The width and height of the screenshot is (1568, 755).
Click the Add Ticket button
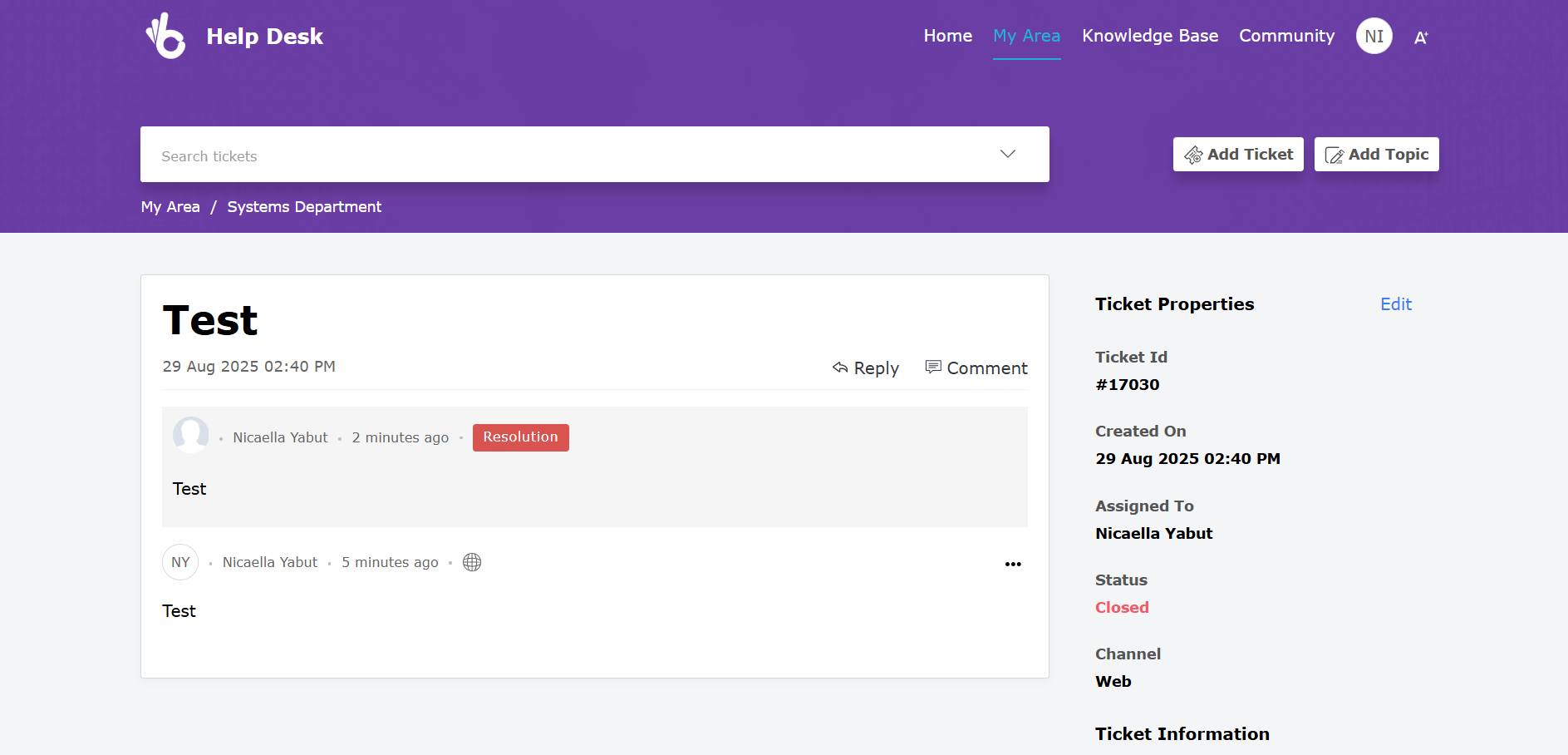tap(1237, 155)
